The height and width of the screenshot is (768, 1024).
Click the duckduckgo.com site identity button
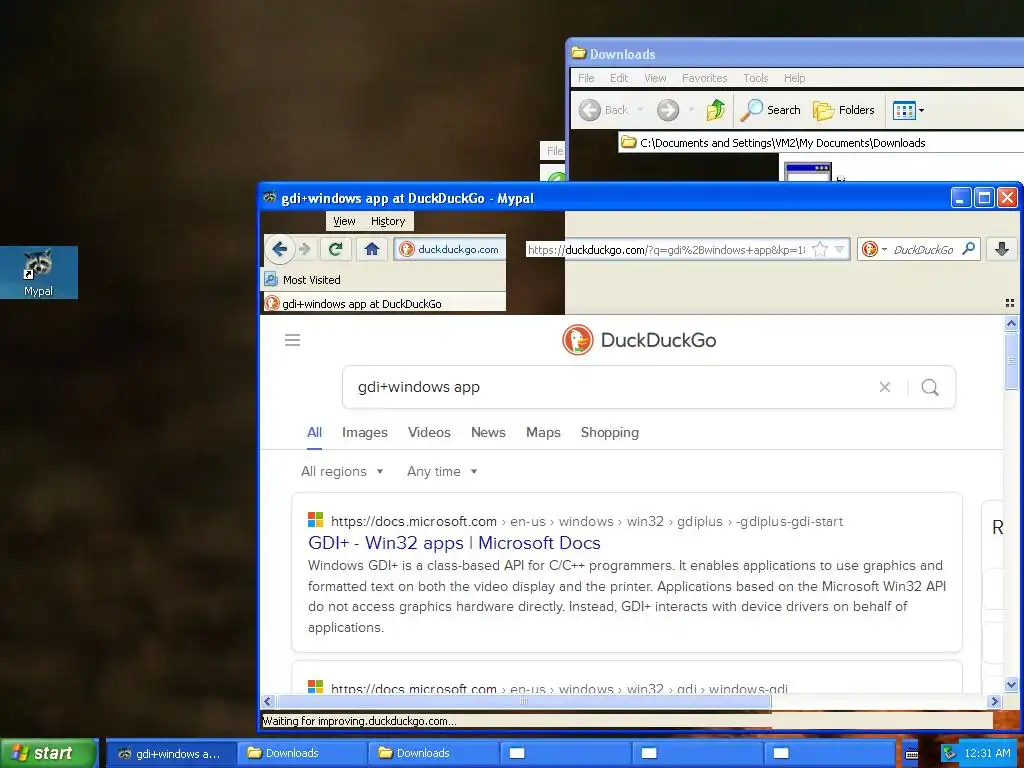pos(449,249)
